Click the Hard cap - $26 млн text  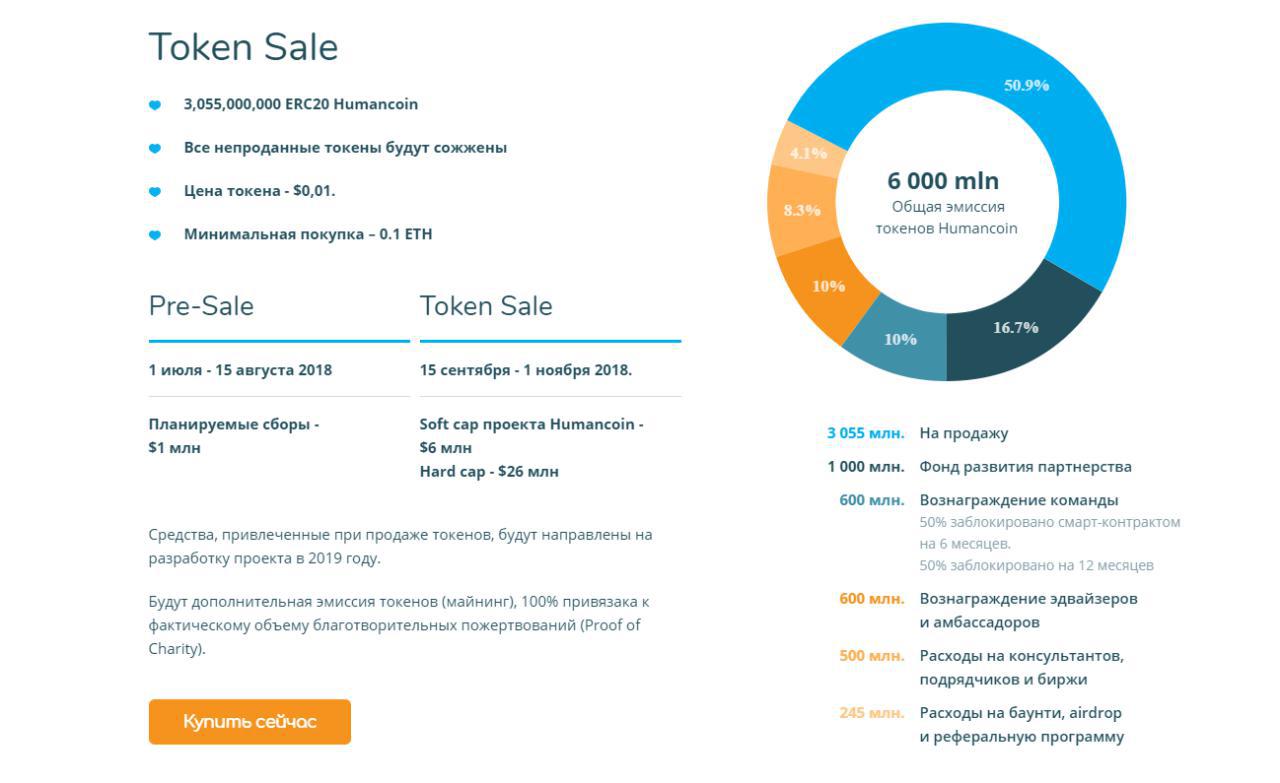coord(489,472)
